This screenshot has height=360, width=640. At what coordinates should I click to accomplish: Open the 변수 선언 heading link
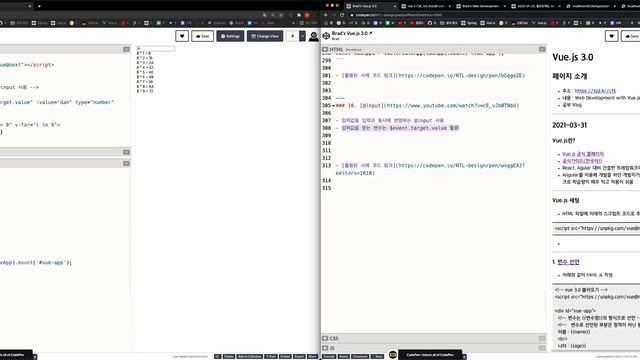click(x=568, y=262)
